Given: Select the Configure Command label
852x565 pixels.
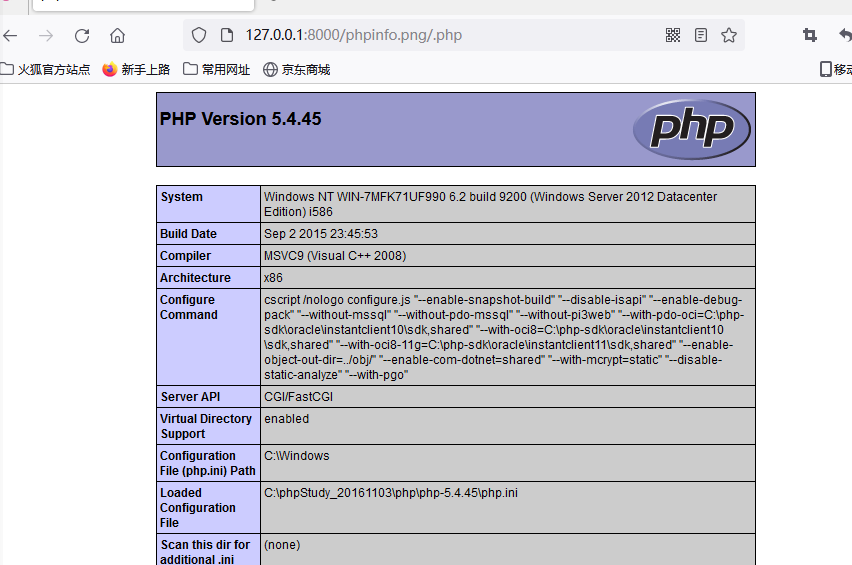Looking at the screenshot, I should click(189, 307).
